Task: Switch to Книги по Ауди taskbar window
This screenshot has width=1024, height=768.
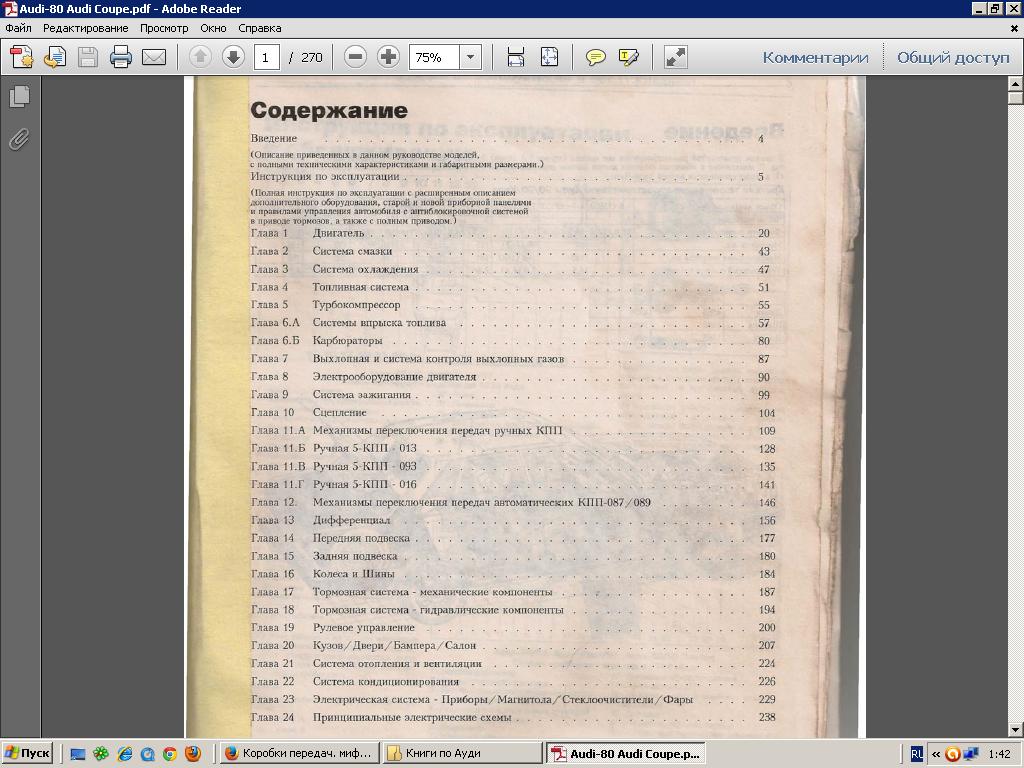Action: pos(461,753)
